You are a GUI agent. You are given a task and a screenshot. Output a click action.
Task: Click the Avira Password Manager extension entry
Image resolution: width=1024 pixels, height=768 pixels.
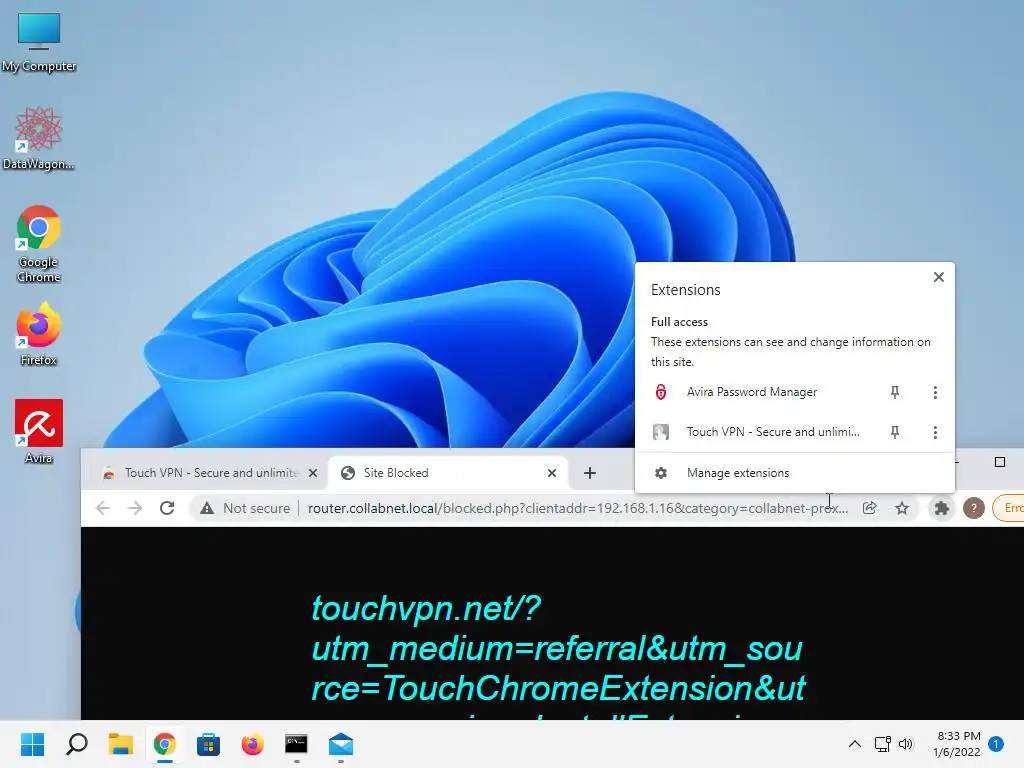point(751,392)
